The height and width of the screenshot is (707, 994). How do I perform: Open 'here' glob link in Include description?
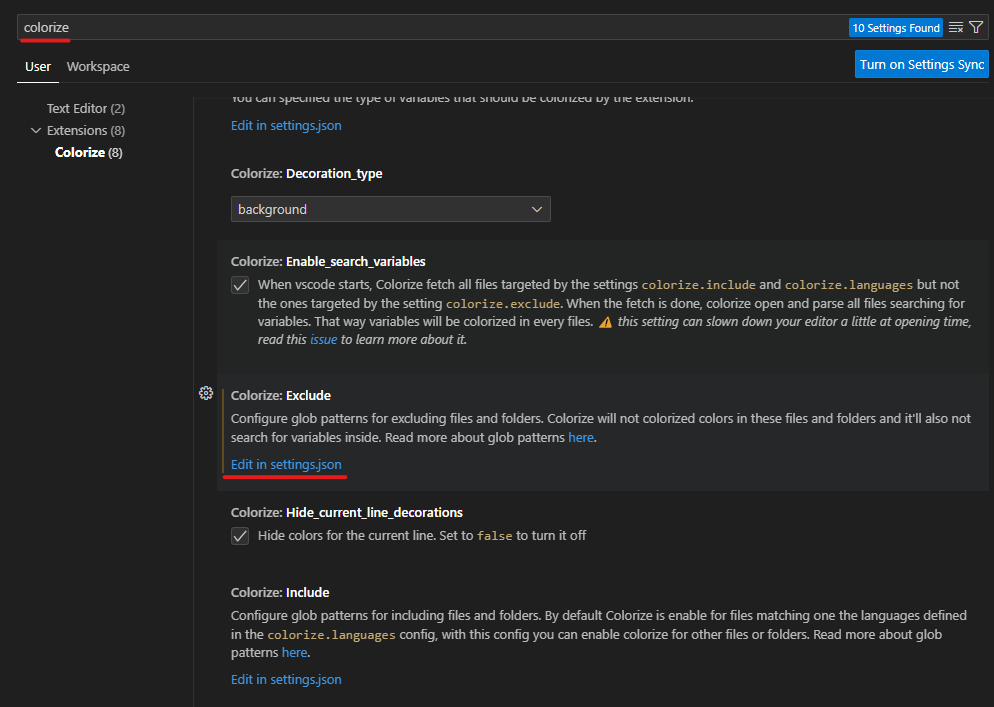tap(295, 652)
